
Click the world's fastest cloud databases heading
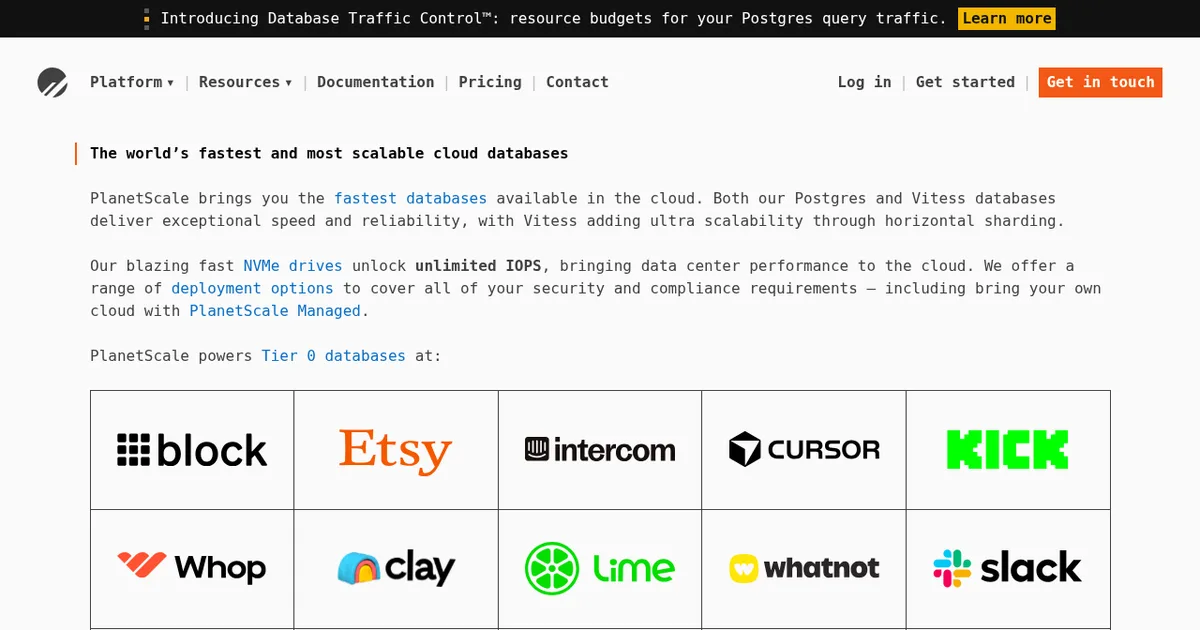pos(329,153)
